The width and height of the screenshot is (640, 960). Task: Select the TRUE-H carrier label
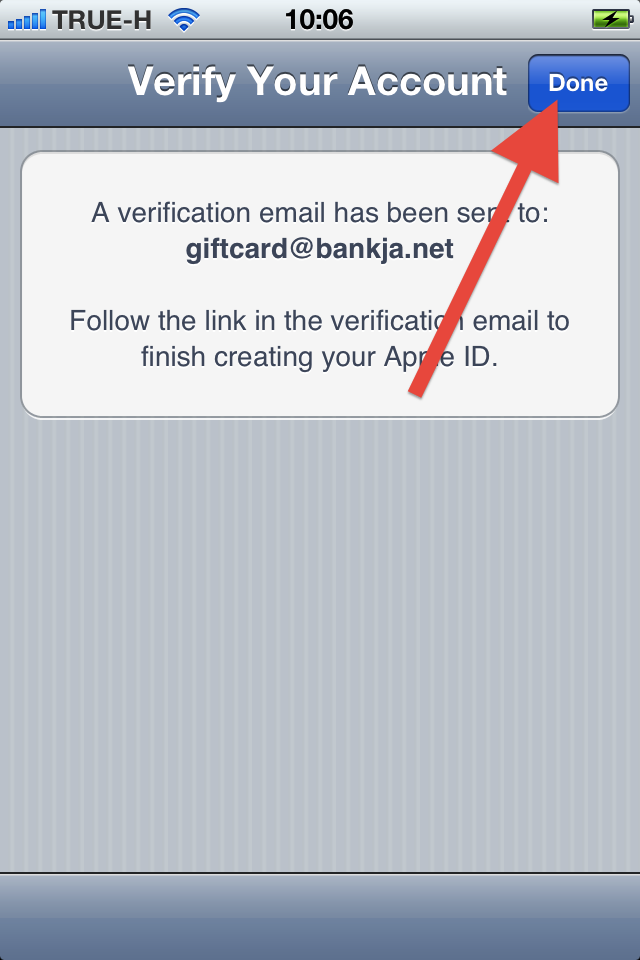coord(102,20)
